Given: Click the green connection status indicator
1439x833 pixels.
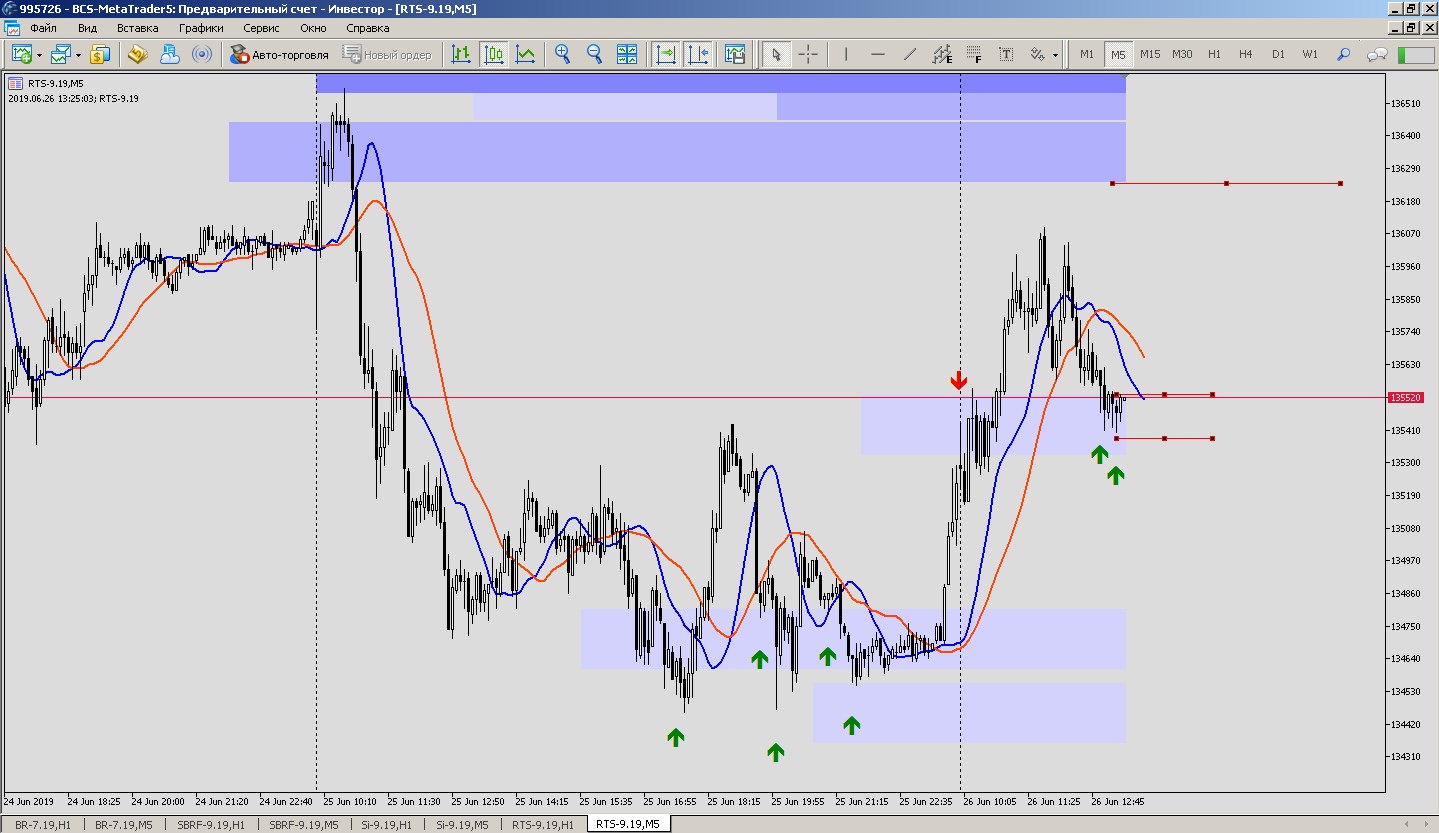Looking at the screenshot, I should pyautogui.click(x=1414, y=54).
